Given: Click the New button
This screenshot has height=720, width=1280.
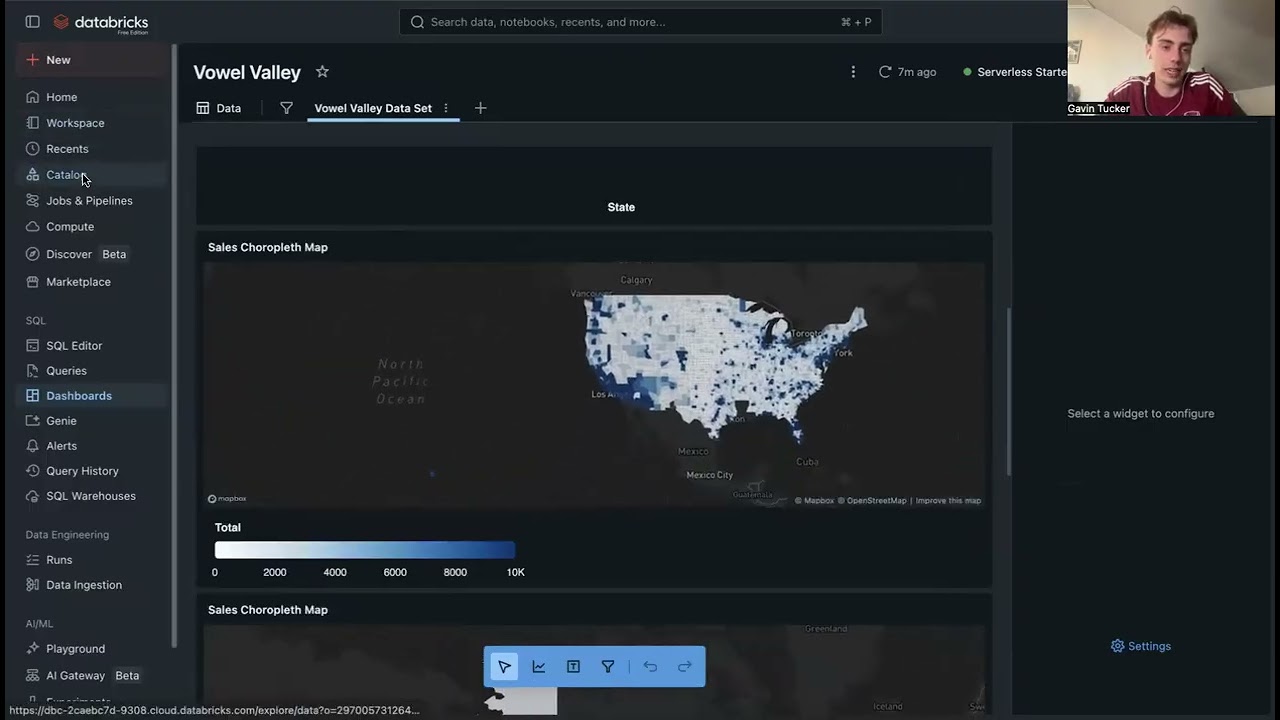Looking at the screenshot, I should pyautogui.click(x=93, y=60).
